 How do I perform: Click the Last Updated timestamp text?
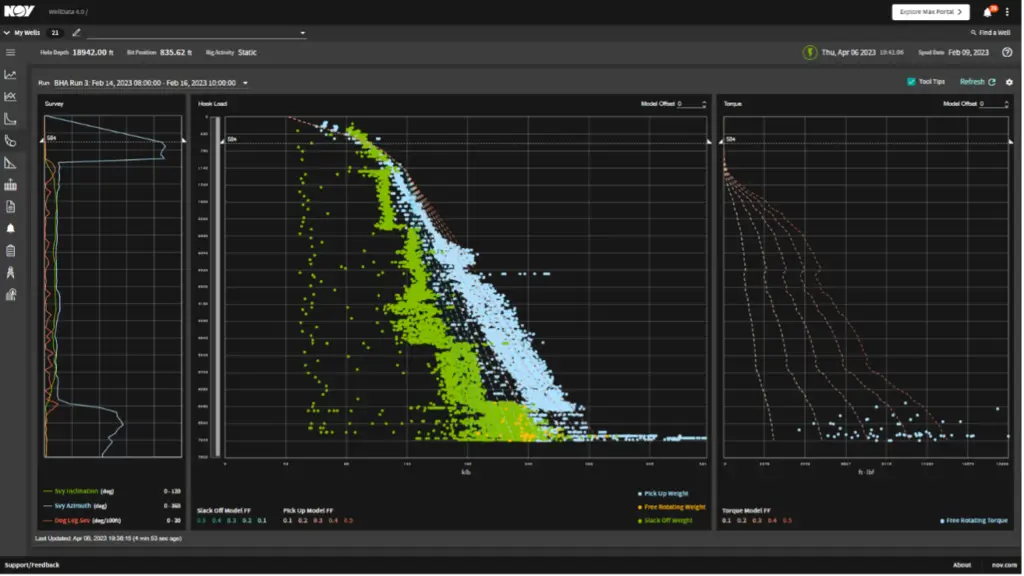click(x=108, y=539)
